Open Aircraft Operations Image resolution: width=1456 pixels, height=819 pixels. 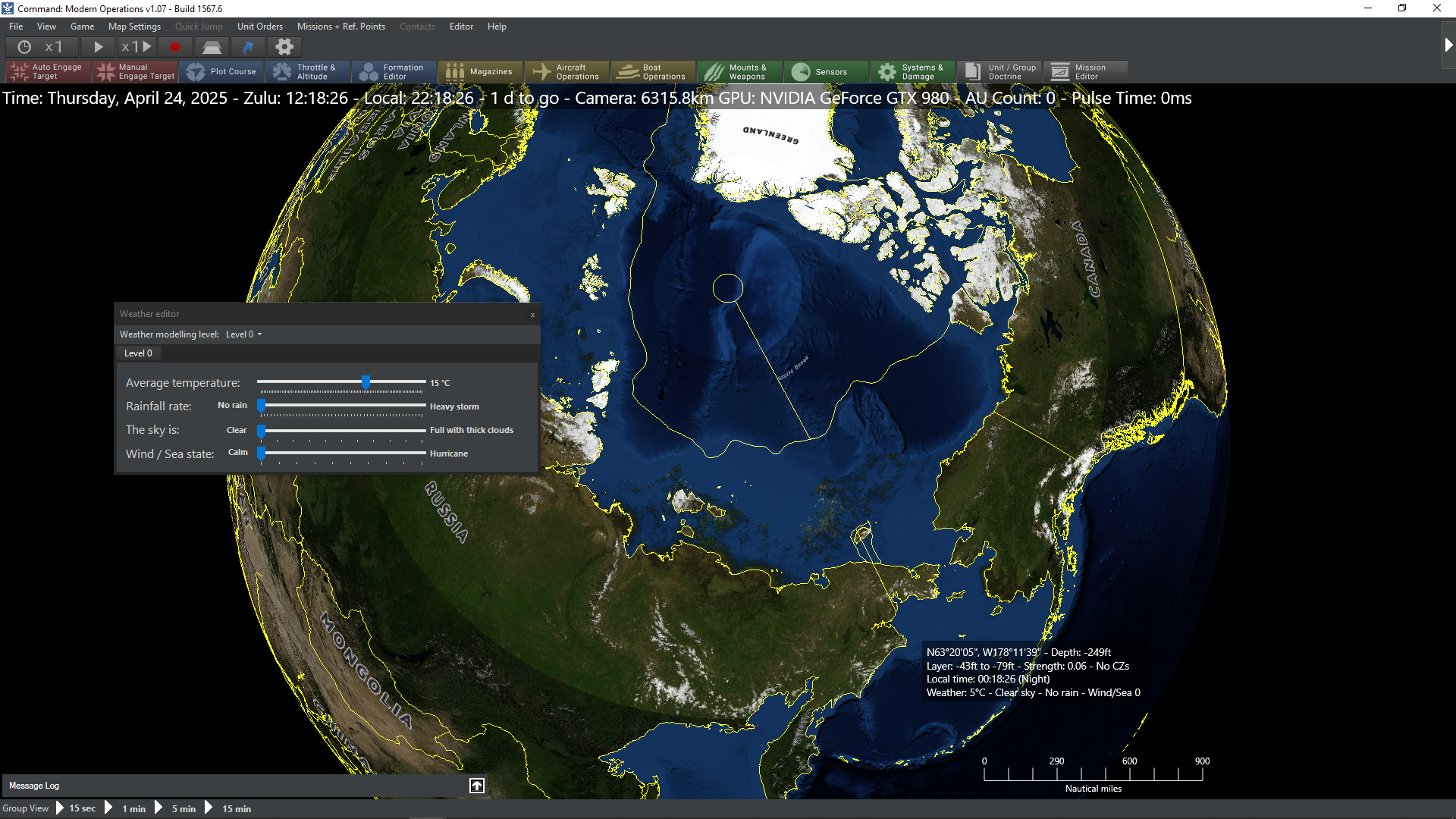pyautogui.click(x=567, y=72)
